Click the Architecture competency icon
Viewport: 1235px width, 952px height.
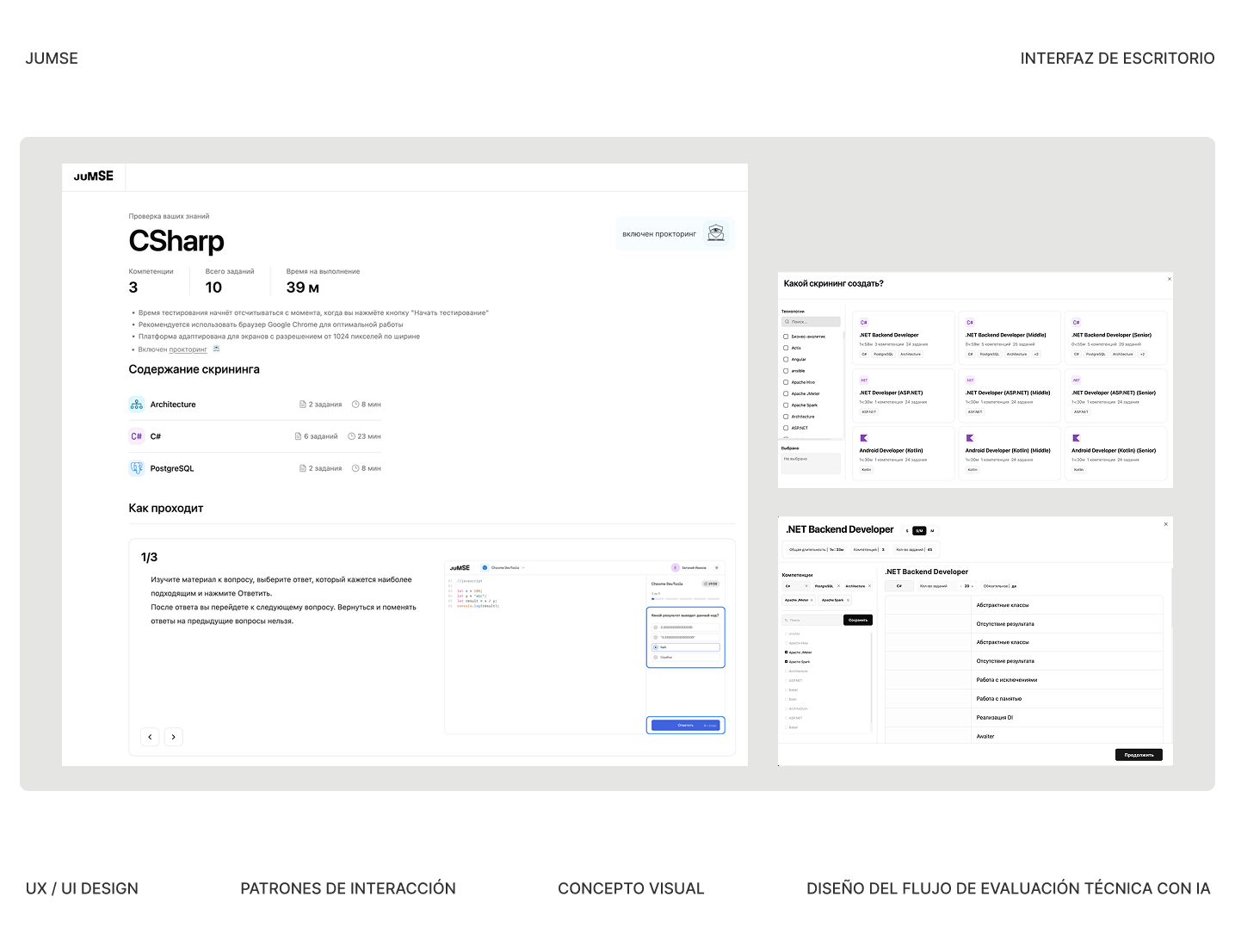tap(137, 404)
